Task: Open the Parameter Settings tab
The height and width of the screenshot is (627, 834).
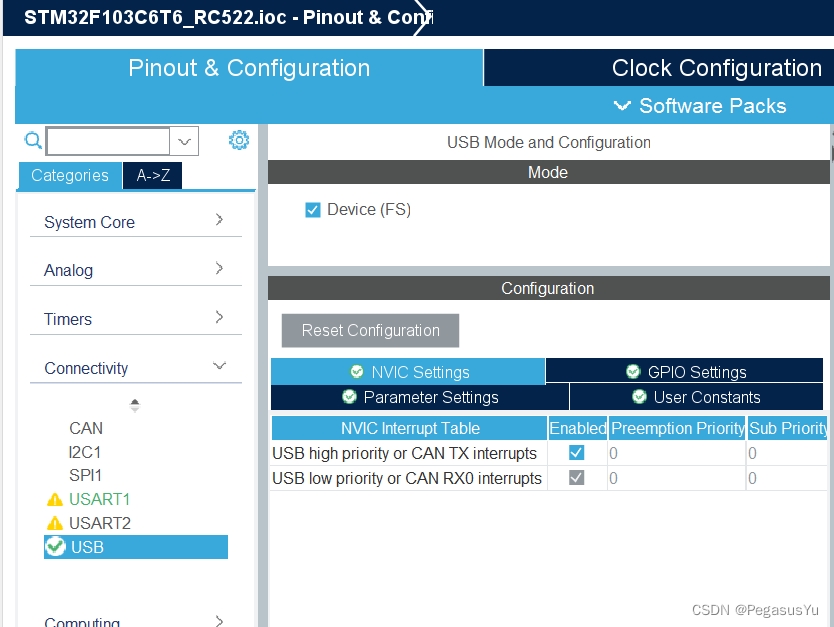Action: (x=420, y=397)
